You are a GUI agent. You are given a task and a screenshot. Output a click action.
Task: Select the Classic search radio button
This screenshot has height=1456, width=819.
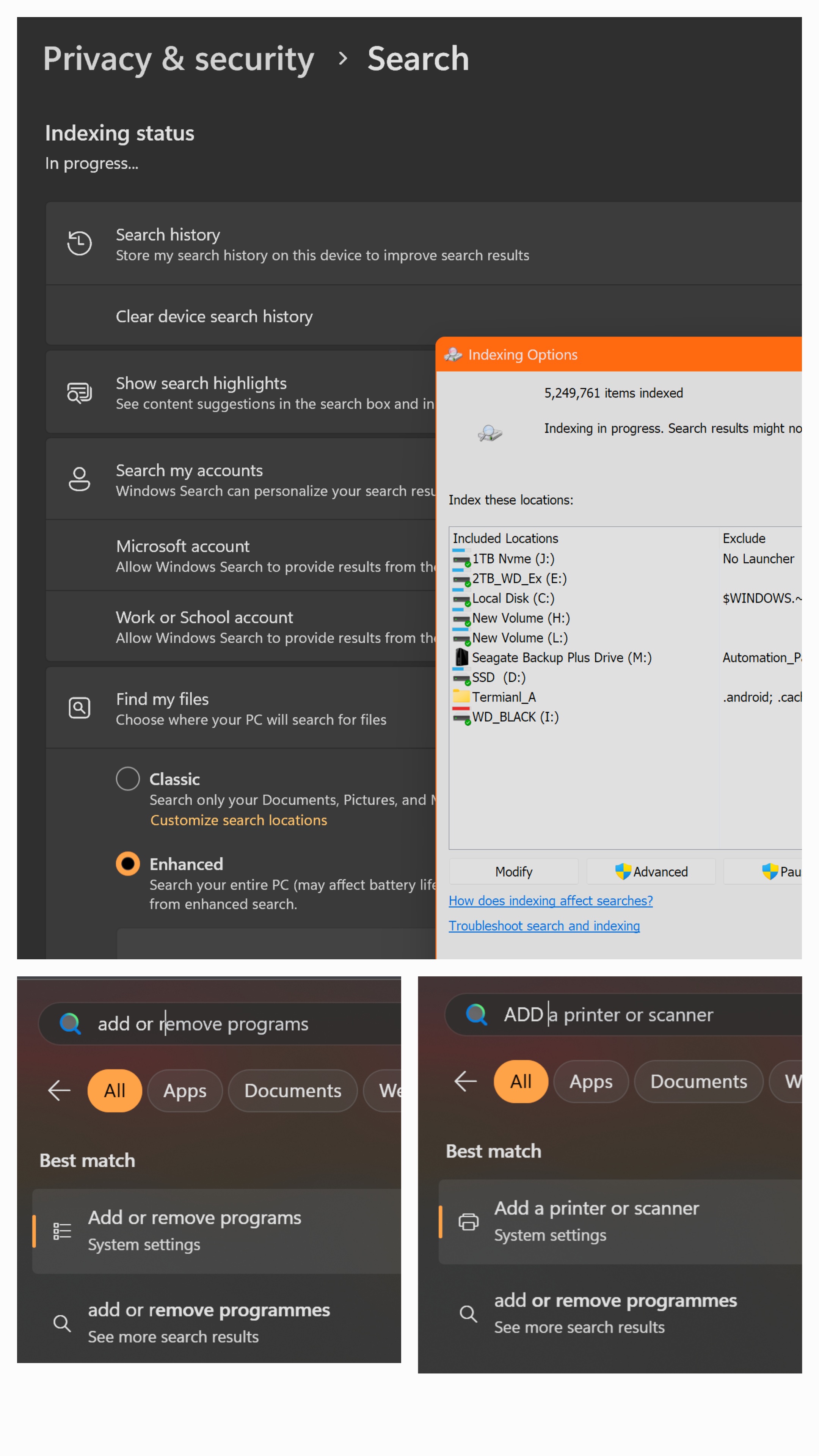tap(128, 779)
